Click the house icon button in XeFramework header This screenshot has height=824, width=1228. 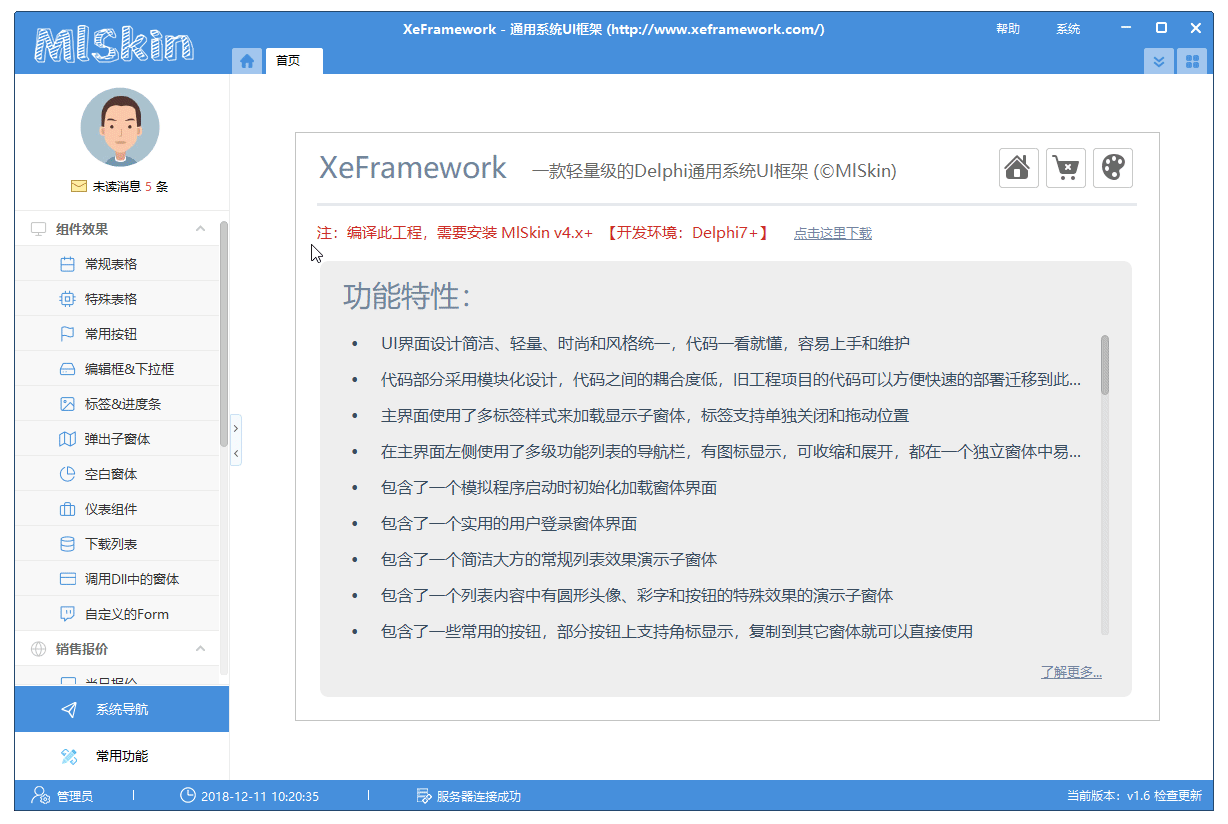click(x=1019, y=168)
